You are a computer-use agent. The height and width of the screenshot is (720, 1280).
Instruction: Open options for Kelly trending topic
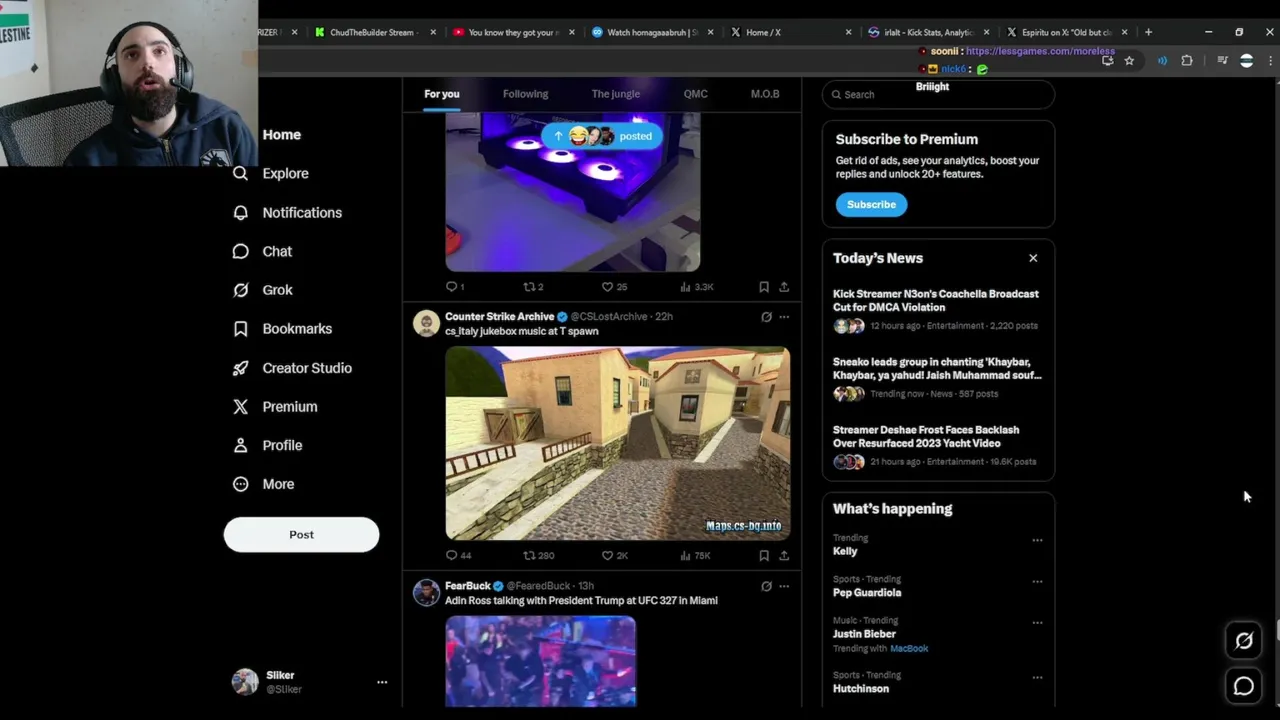click(1037, 540)
